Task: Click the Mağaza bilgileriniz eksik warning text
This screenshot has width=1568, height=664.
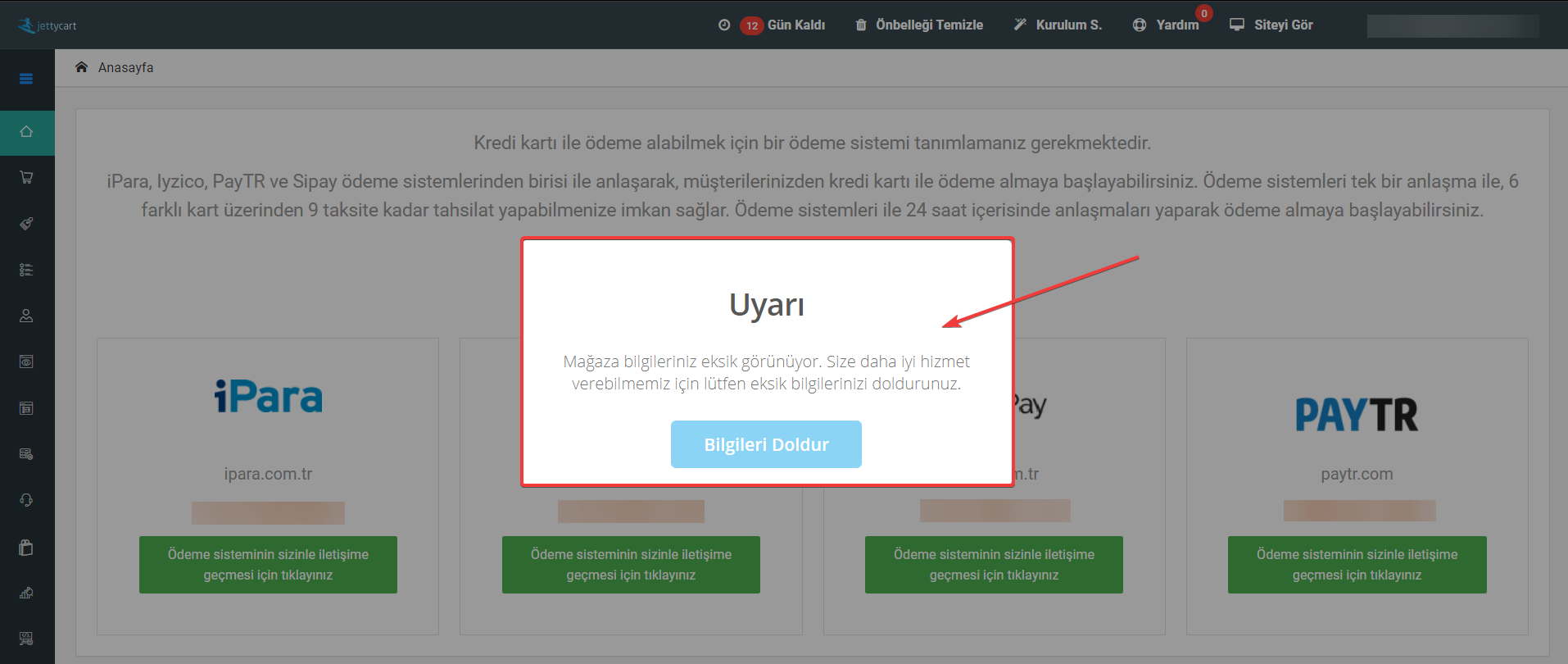Action: coord(766,372)
